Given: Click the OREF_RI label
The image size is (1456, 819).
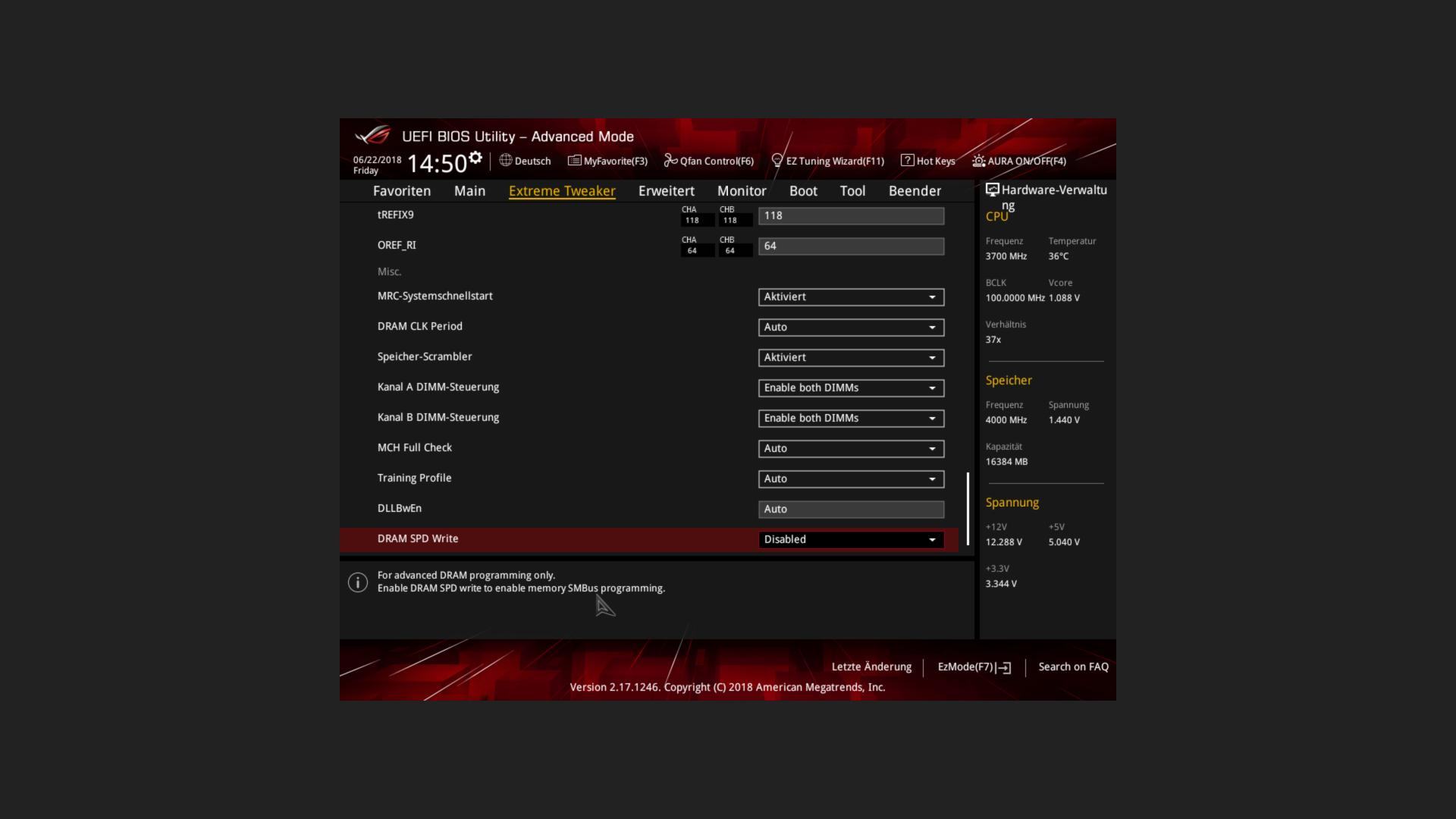Looking at the screenshot, I should pyautogui.click(x=397, y=245).
